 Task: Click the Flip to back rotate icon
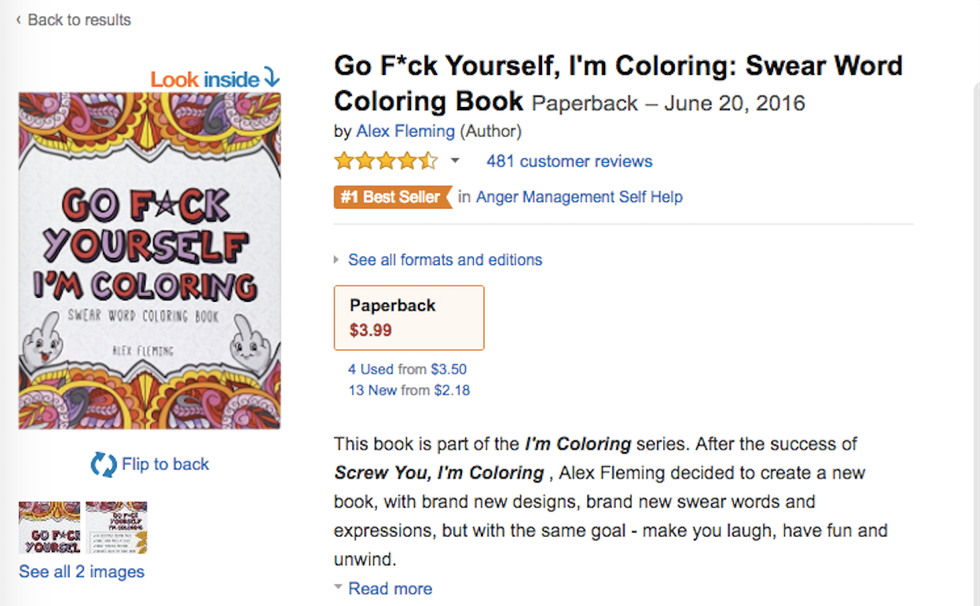(104, 464)
